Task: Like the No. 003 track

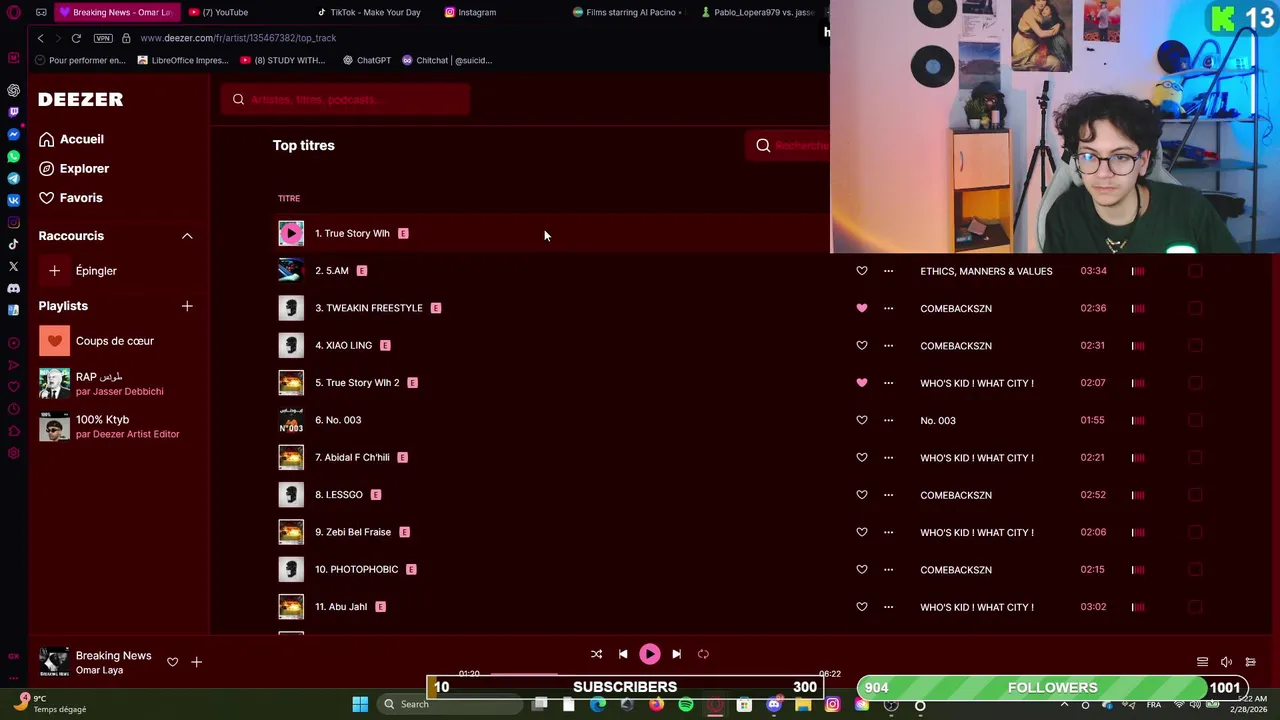Action: [862, 420]
